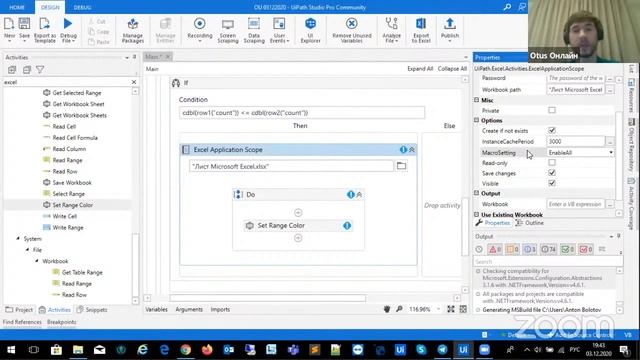This screenshot has height=360, width=640.
Task: Run Debug File from the ribbon
Action: 68,29
